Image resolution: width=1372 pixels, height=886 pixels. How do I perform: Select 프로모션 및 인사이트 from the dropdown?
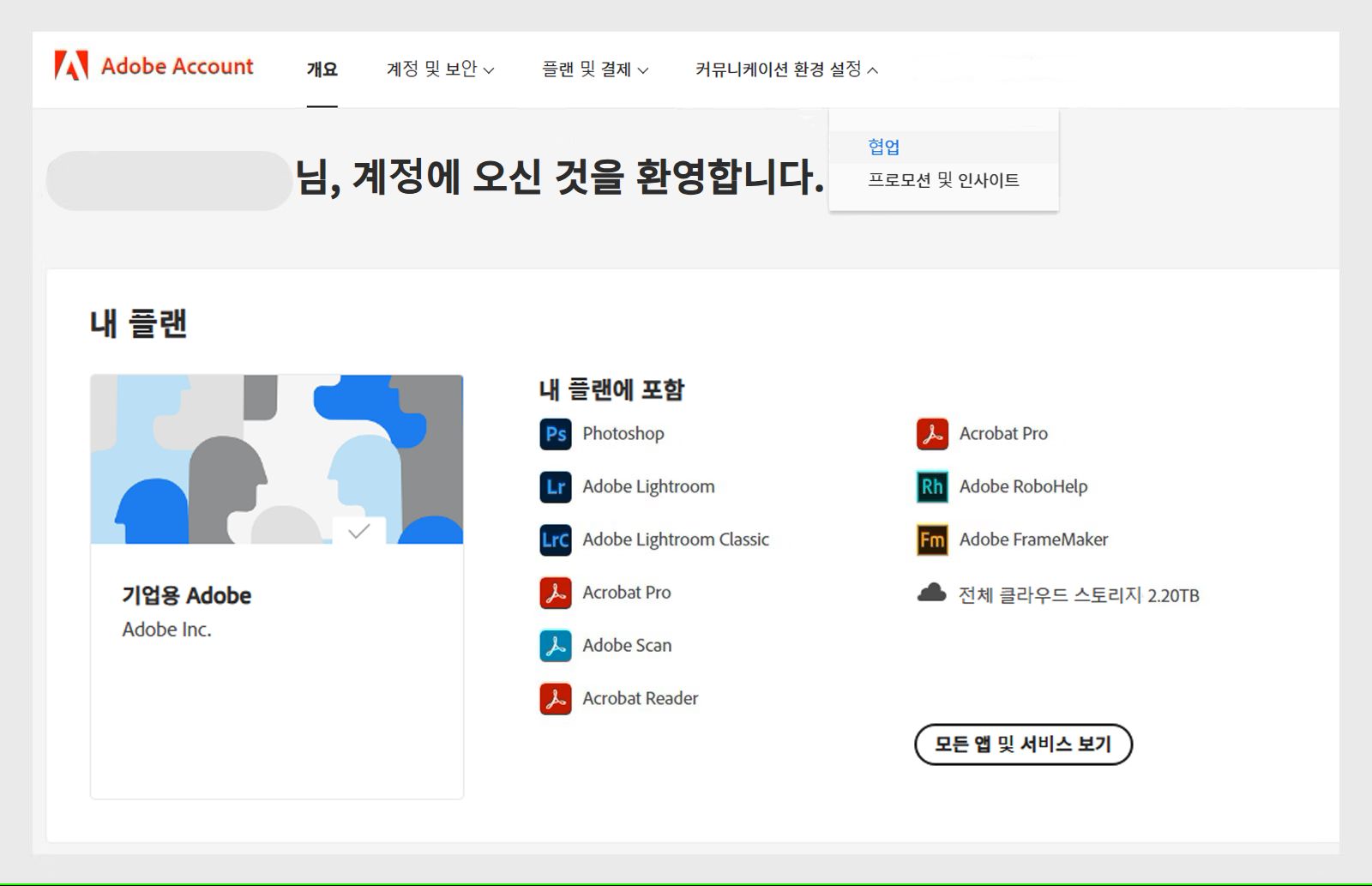click(943, 180)
